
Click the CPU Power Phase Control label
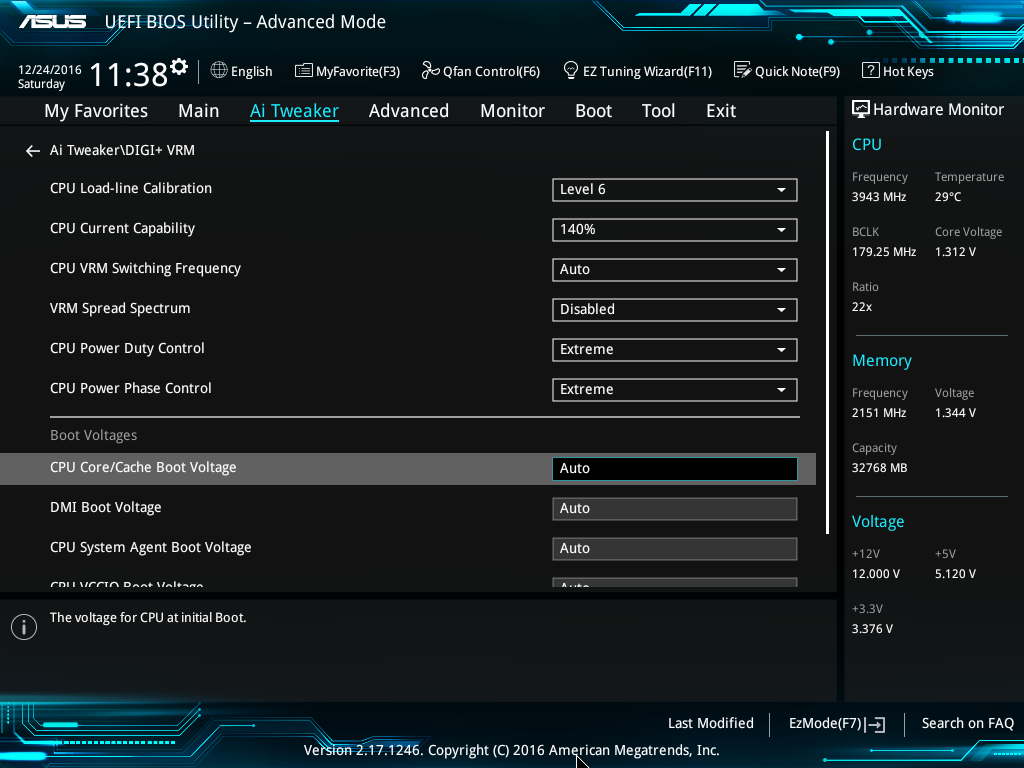click(x=131, y=388)
